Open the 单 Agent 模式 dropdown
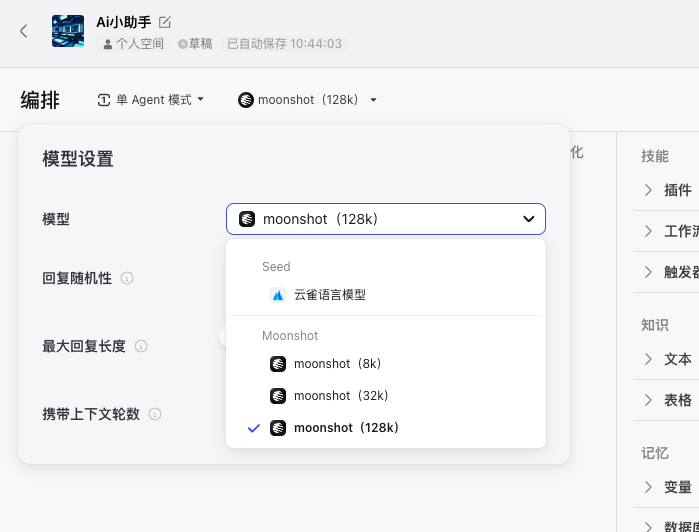The image size is (699, 532). (151, 99)
